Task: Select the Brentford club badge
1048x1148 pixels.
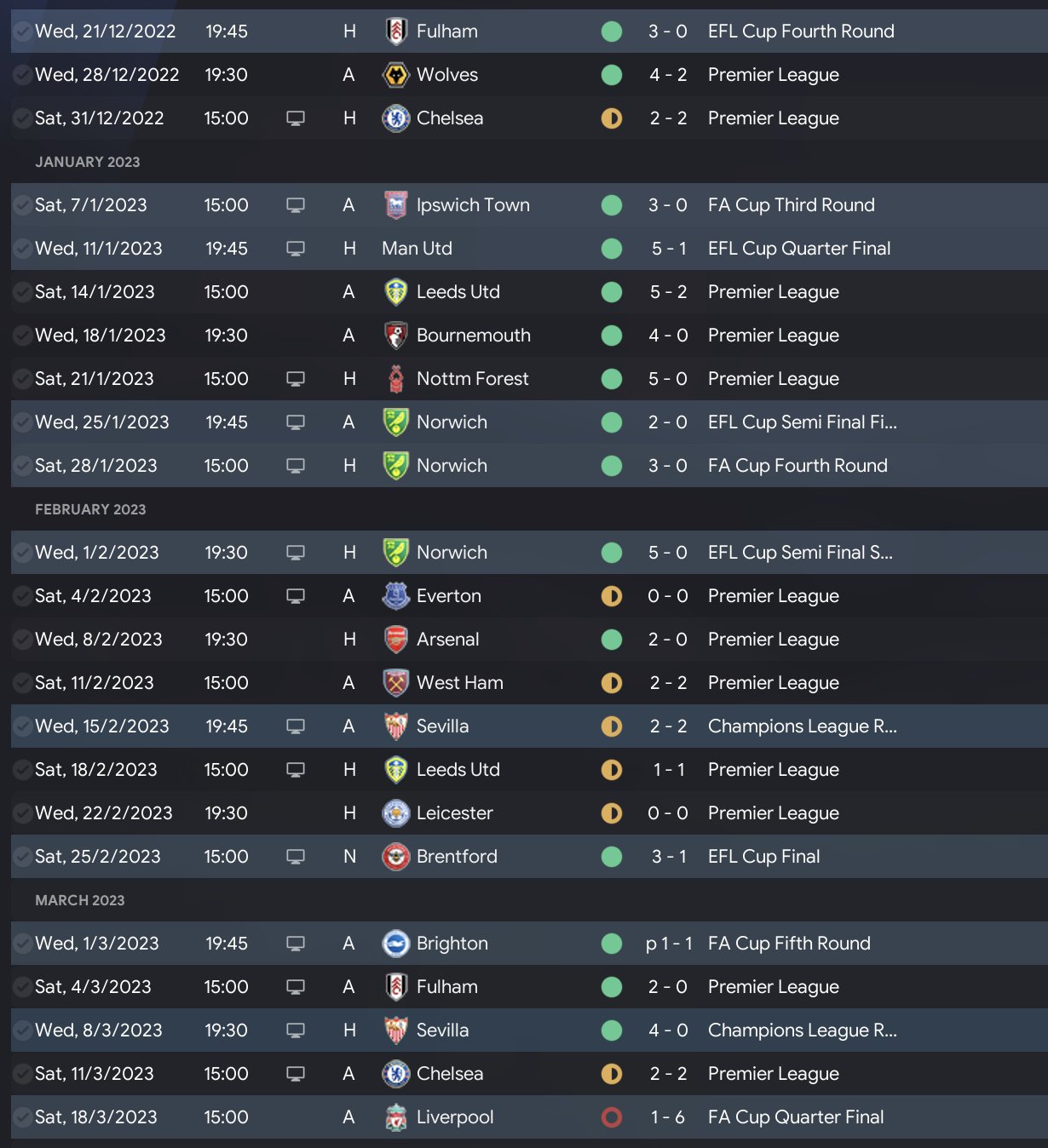Action: [395, 857]
